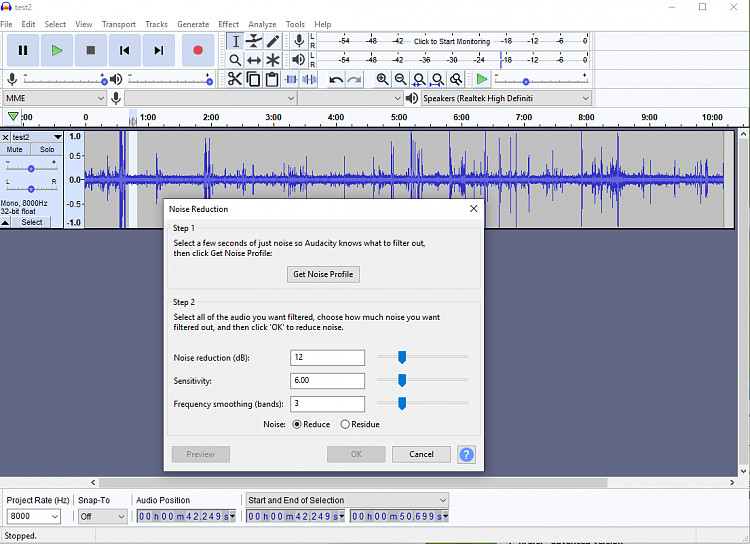Screen dimensions: 750x544
Task: Open the MME audio host dropdown
Action: (x=55, y=98)
